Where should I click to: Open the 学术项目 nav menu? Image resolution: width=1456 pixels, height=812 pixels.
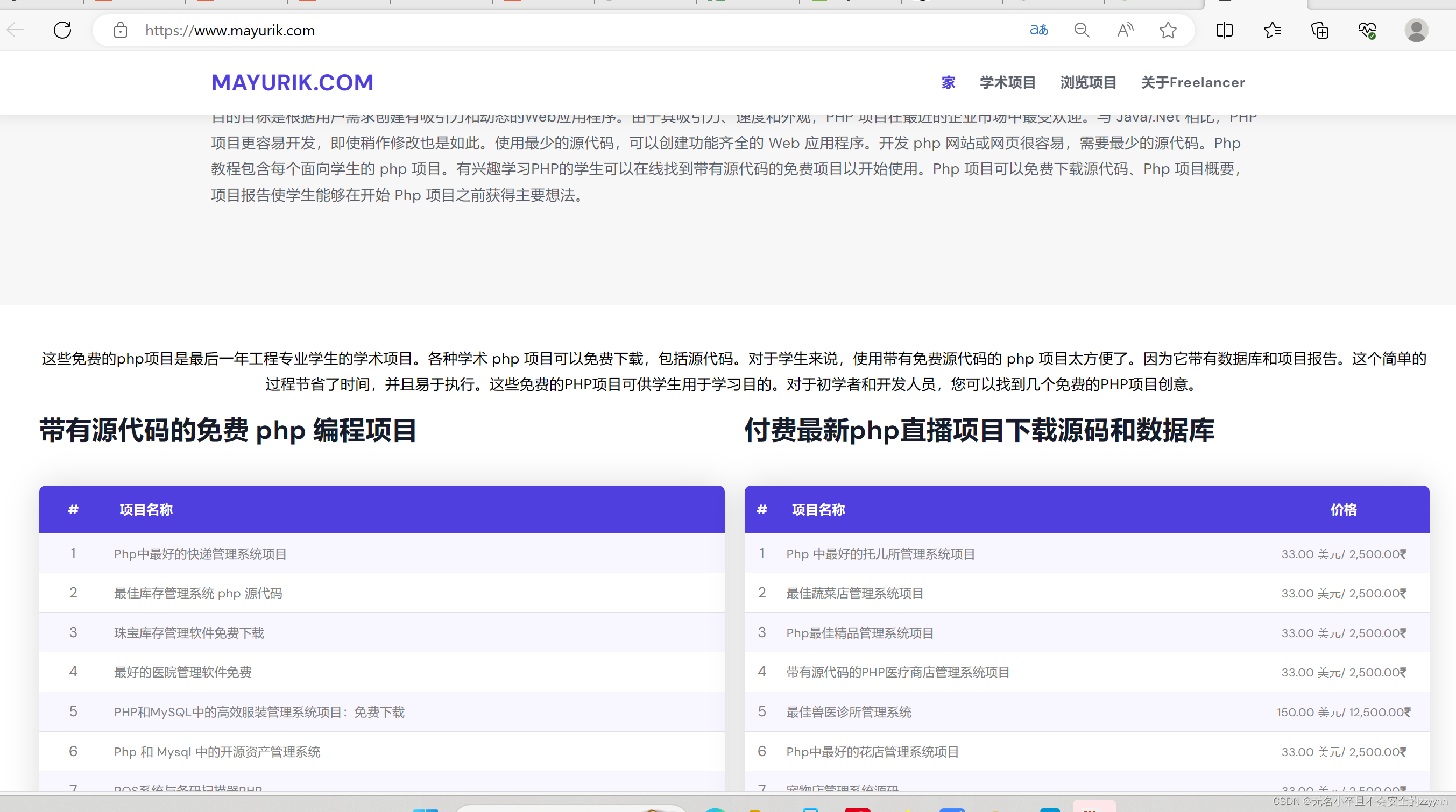tap(1008, 82)
